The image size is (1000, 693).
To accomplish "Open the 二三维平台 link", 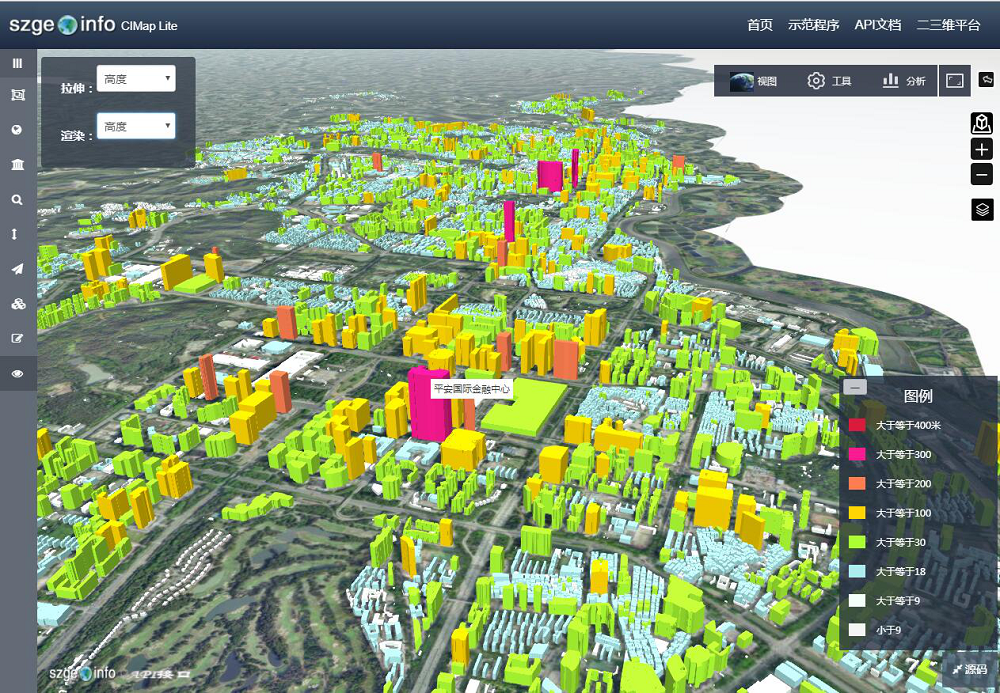I will (948, 25).
